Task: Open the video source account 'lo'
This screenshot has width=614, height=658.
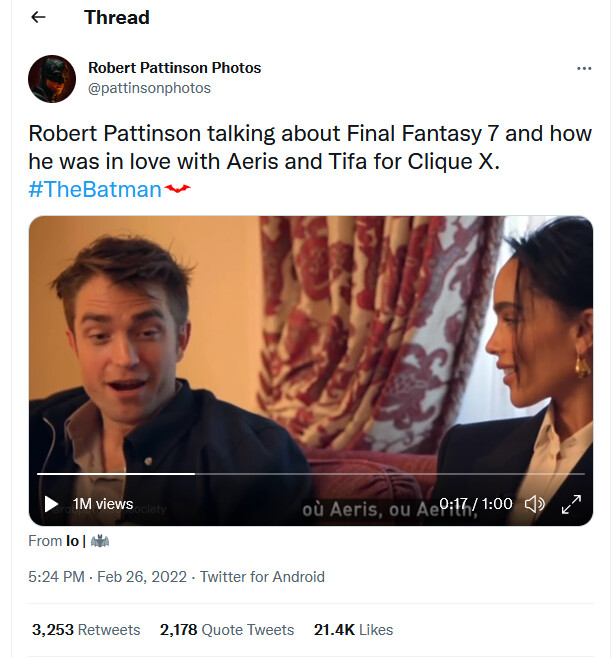Action: [73, 541]
